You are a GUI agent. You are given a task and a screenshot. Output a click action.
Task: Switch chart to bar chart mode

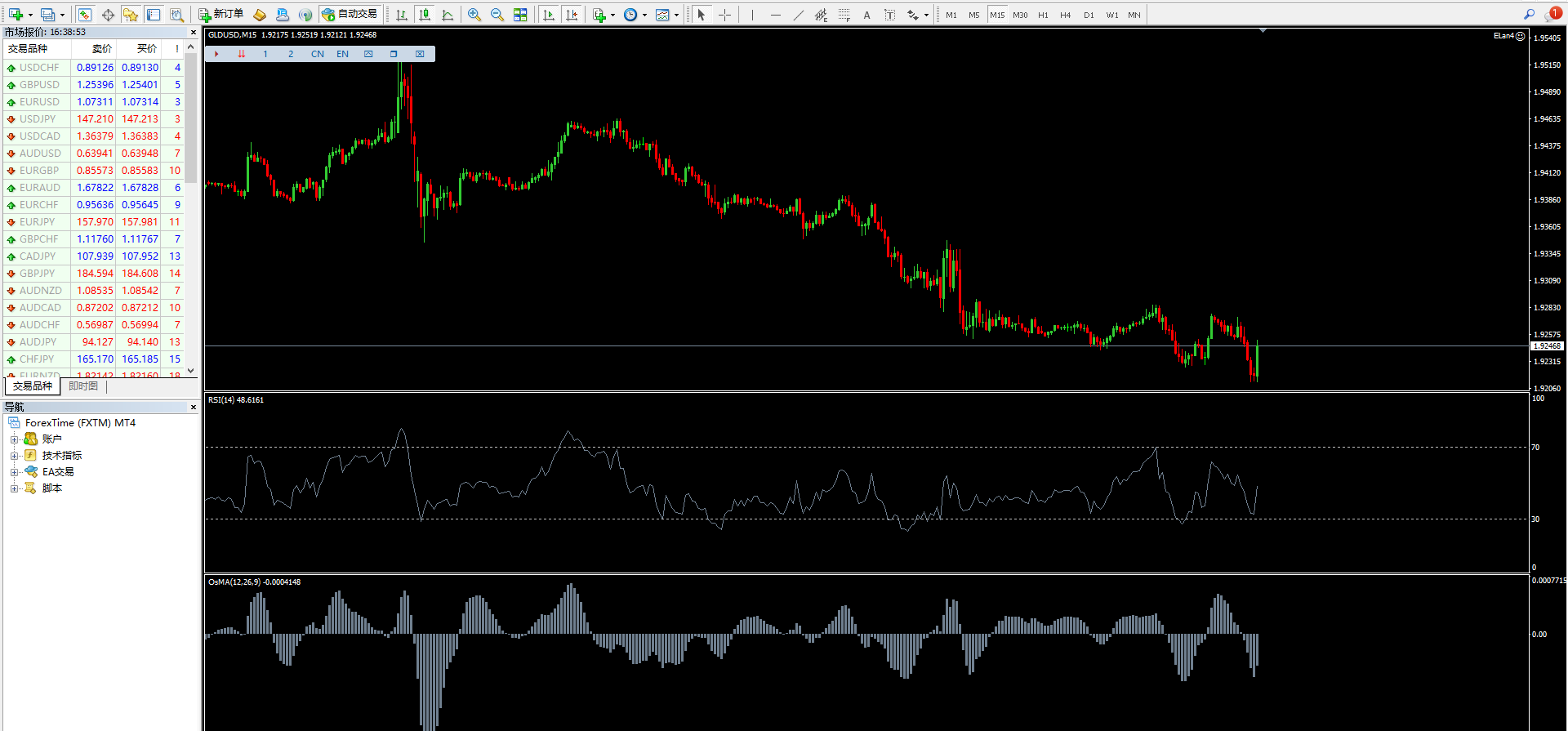(402, 15)
